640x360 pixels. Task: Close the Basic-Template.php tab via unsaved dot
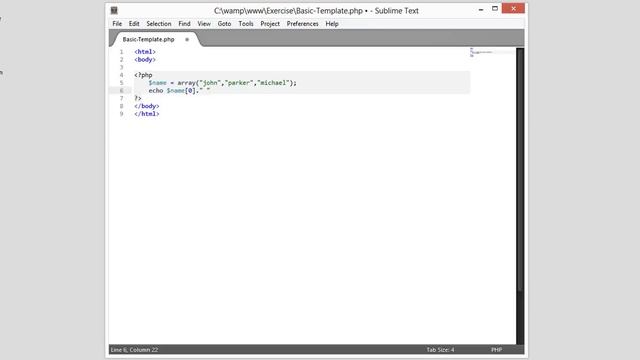pos(187,40)
